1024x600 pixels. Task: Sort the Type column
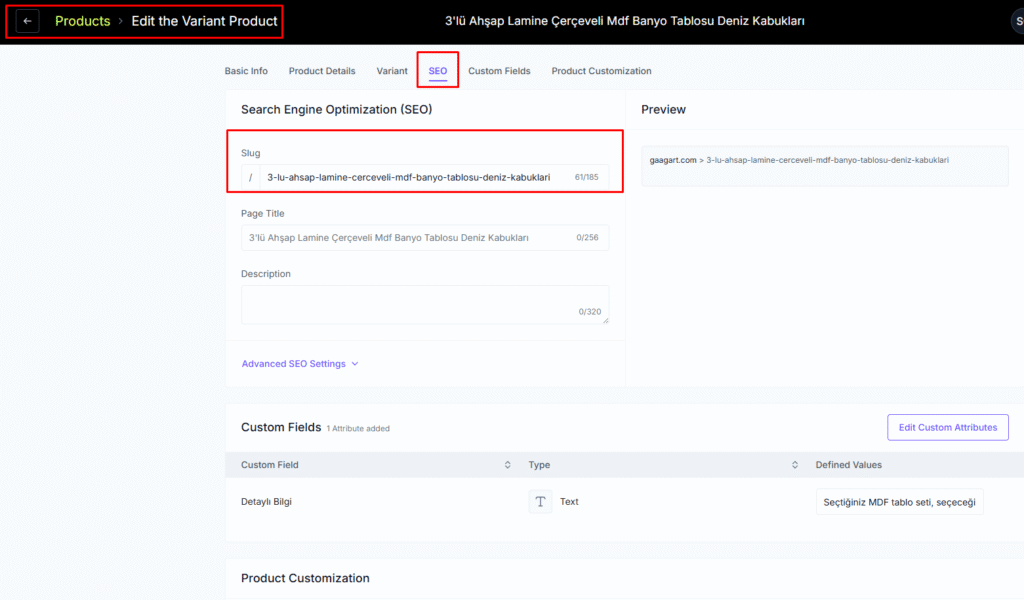(x=794, y=465)
